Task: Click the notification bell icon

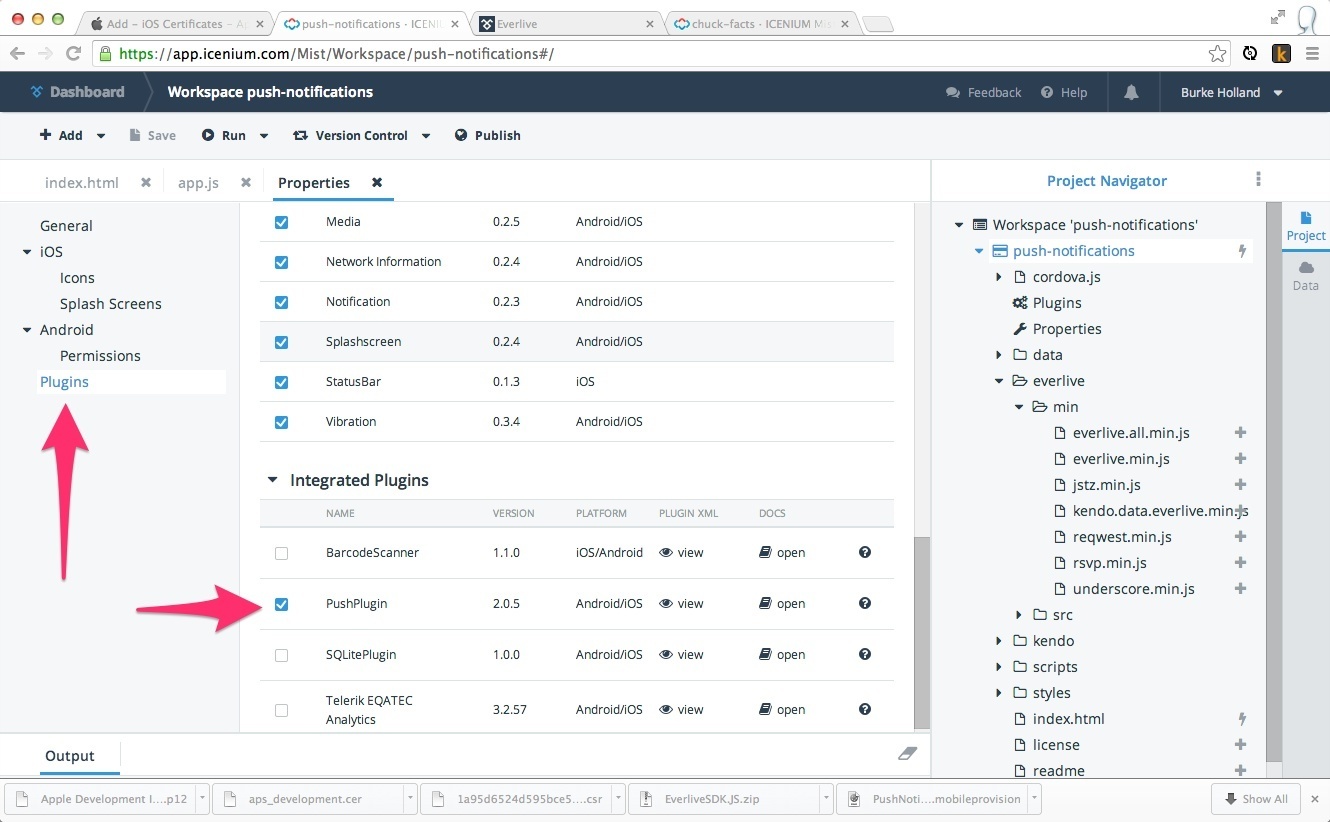Action: pos(1131,92)
